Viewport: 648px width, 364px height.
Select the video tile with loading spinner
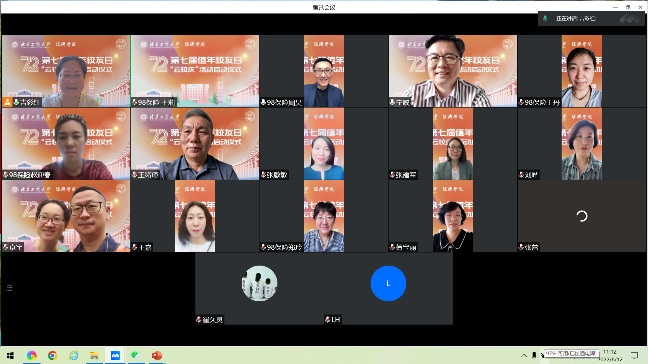pos(581,216)
